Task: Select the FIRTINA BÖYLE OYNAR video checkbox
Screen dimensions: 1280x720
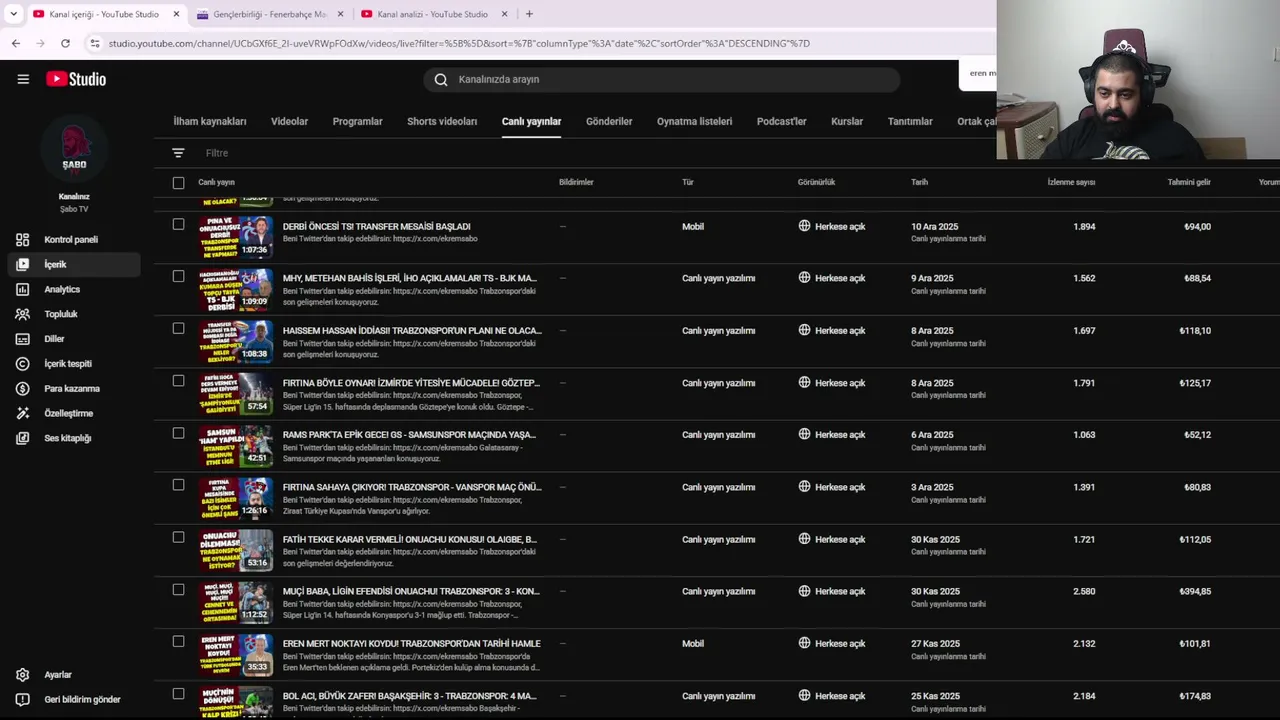Action: (x=178, y=381)
